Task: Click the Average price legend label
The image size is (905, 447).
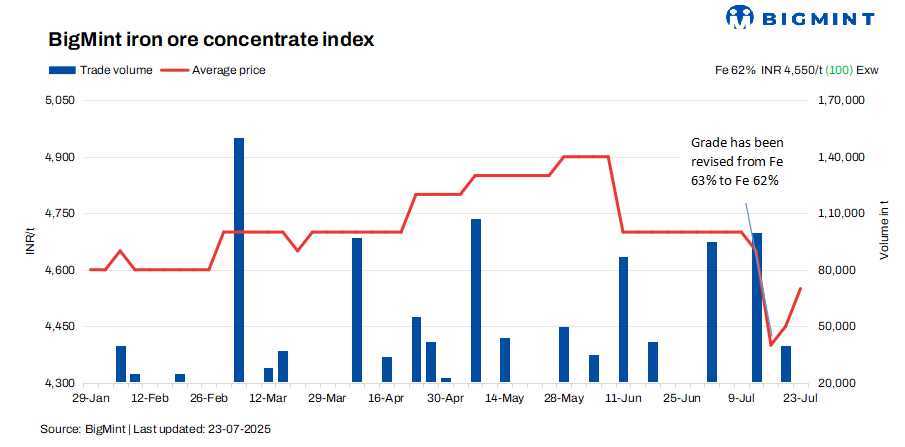Action: [229, 70]
